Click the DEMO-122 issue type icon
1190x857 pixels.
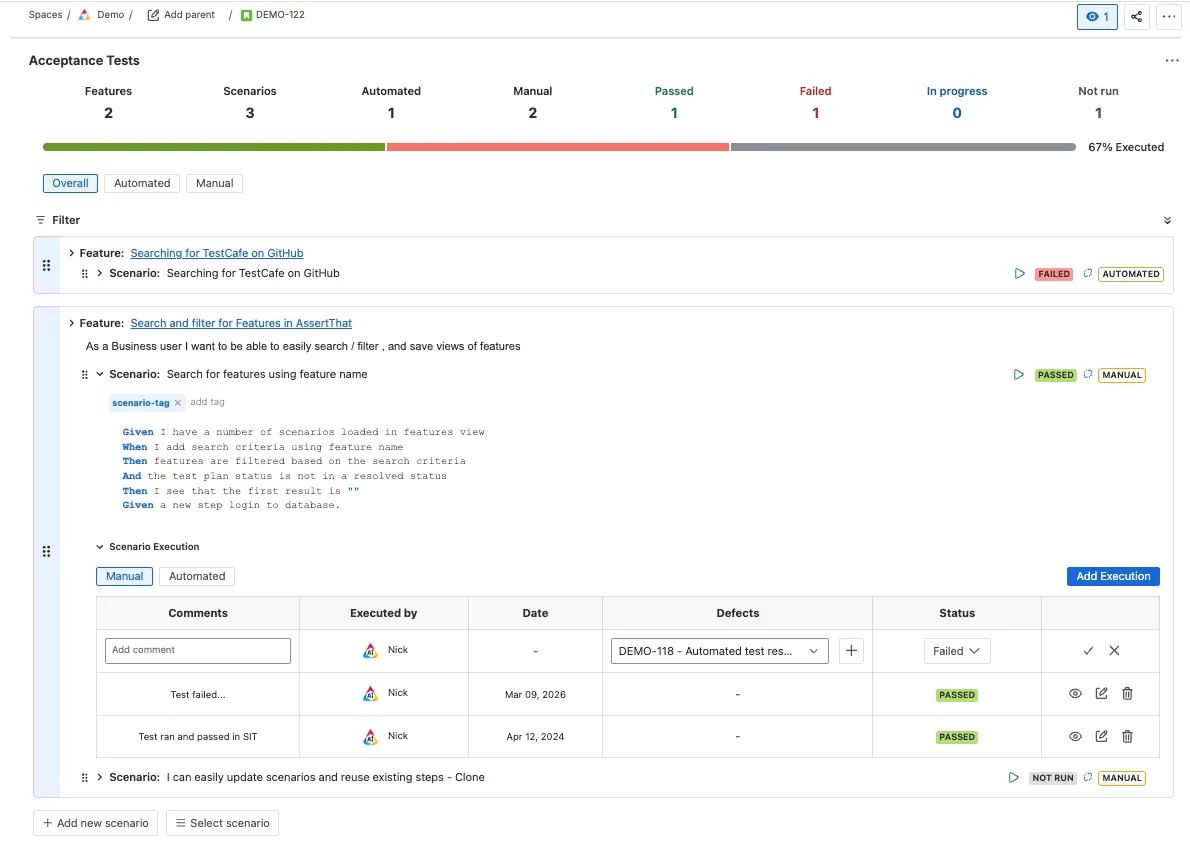point(246,15)
